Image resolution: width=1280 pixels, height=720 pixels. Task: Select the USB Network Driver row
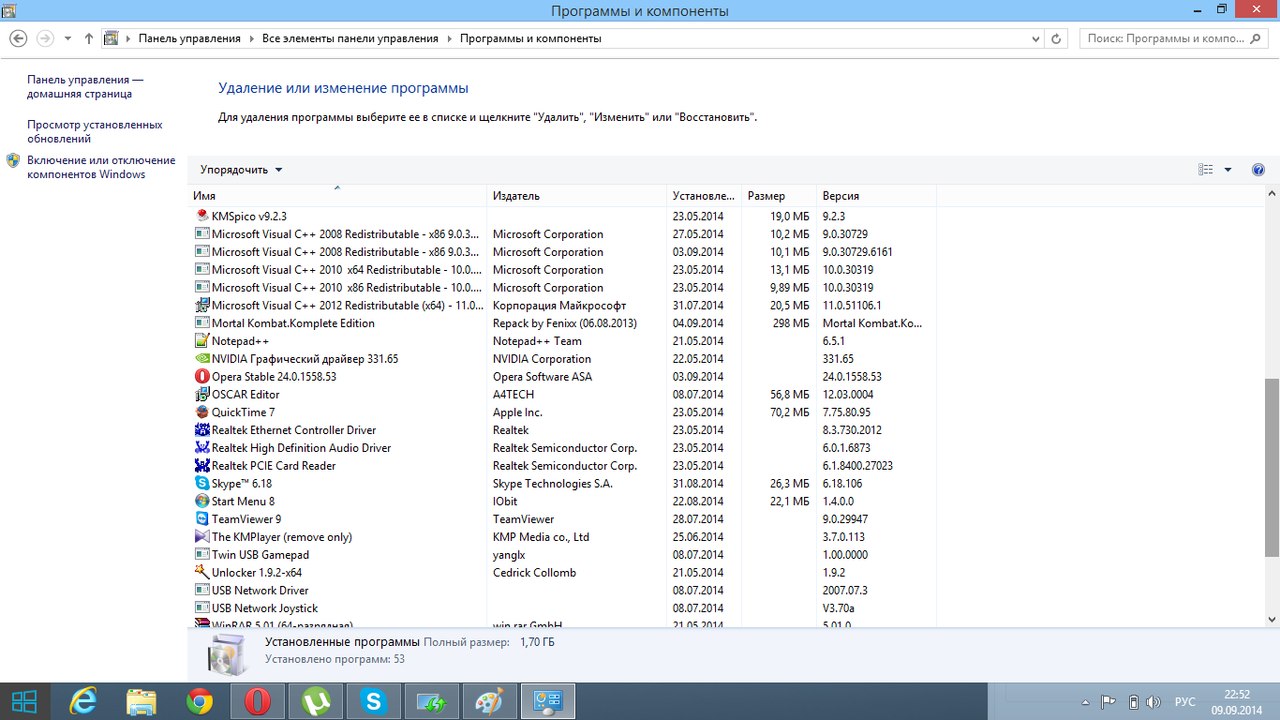pos(563,591)
